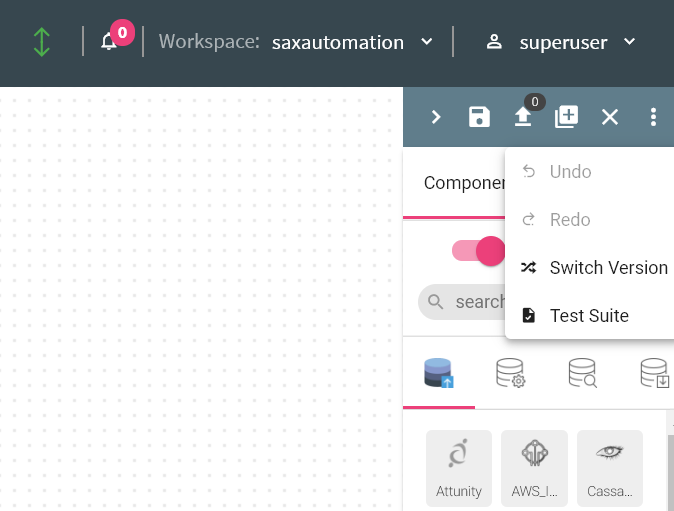The height and width of the screenshot is (511, 674).
Task: Click the green up-down arrows icon
Action: (42, 42)
